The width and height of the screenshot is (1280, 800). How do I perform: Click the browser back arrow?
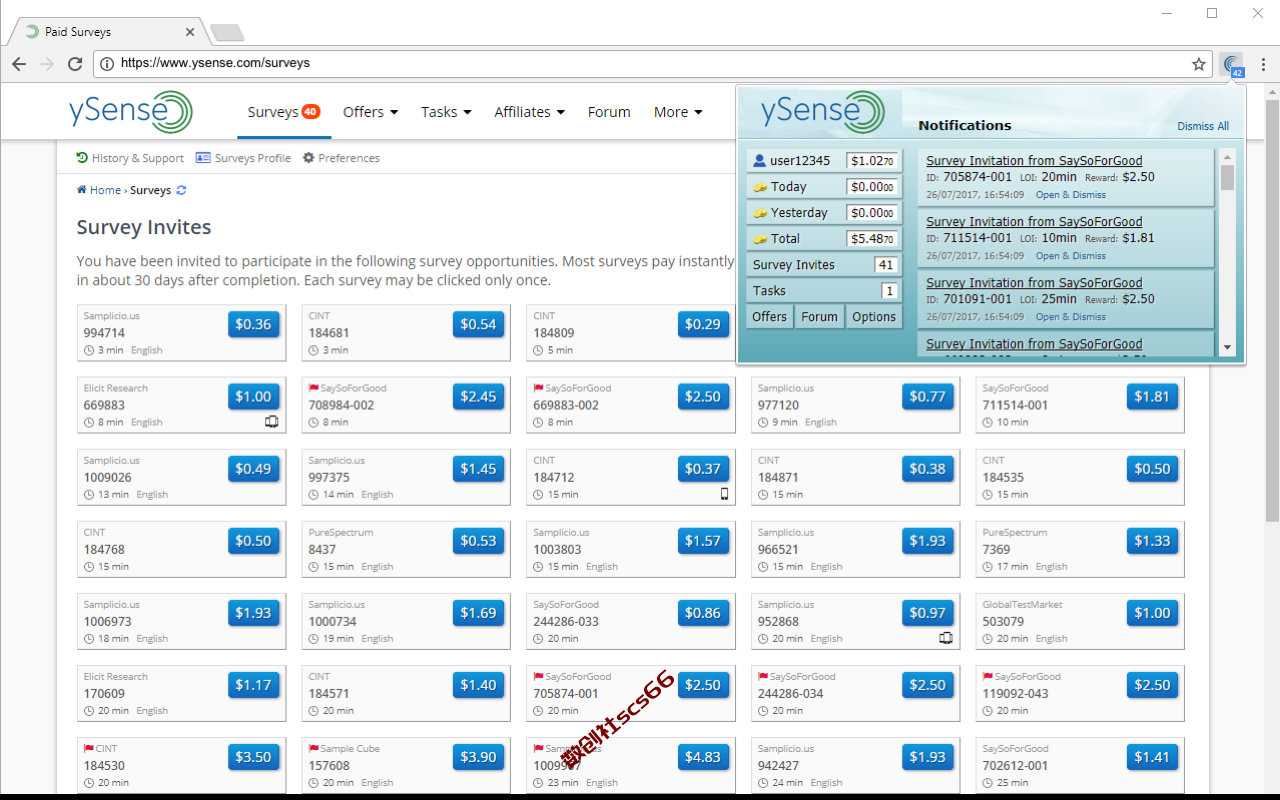coord(19,63)
